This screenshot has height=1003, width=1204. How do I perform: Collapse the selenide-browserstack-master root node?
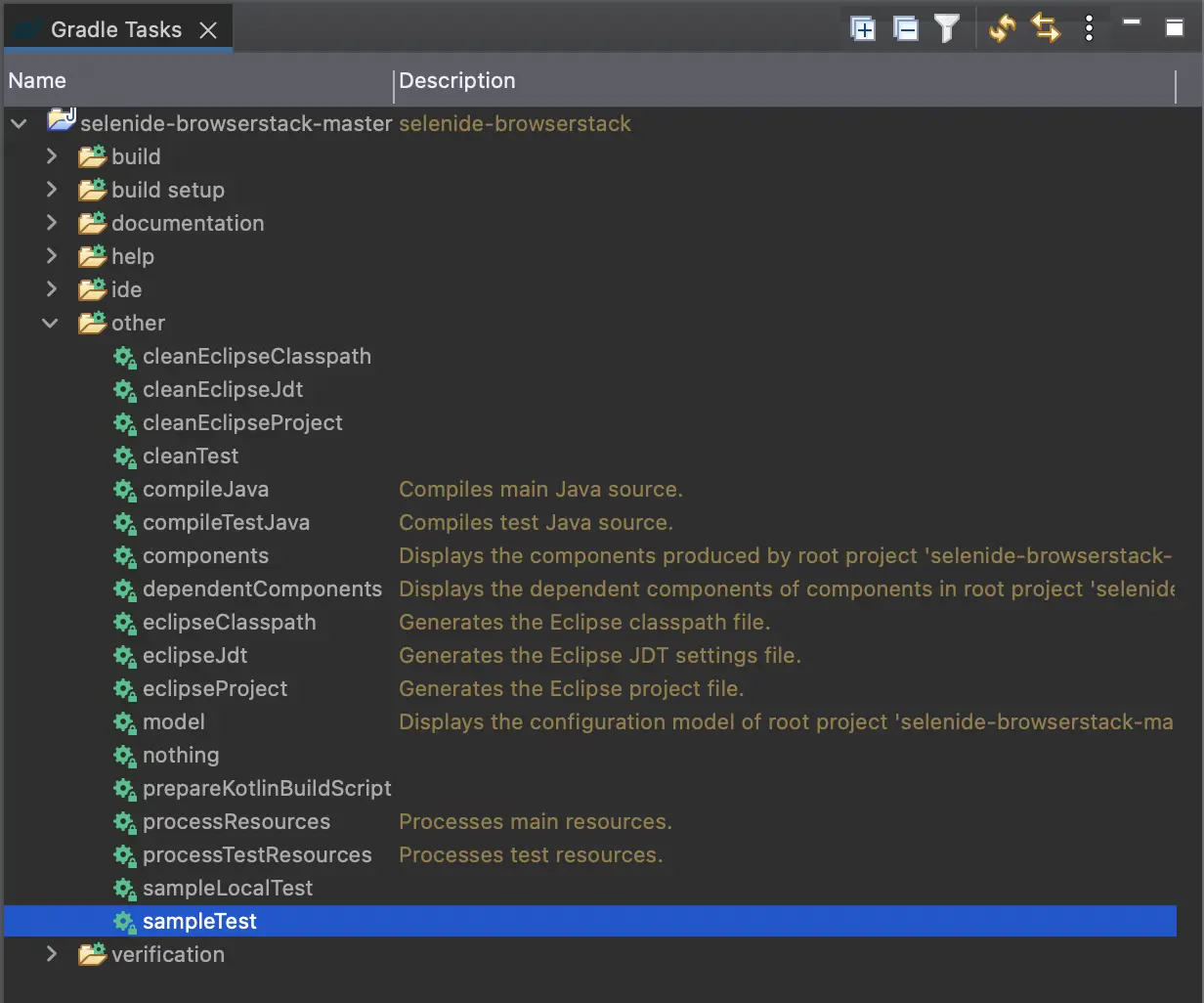tap(19, 123)
